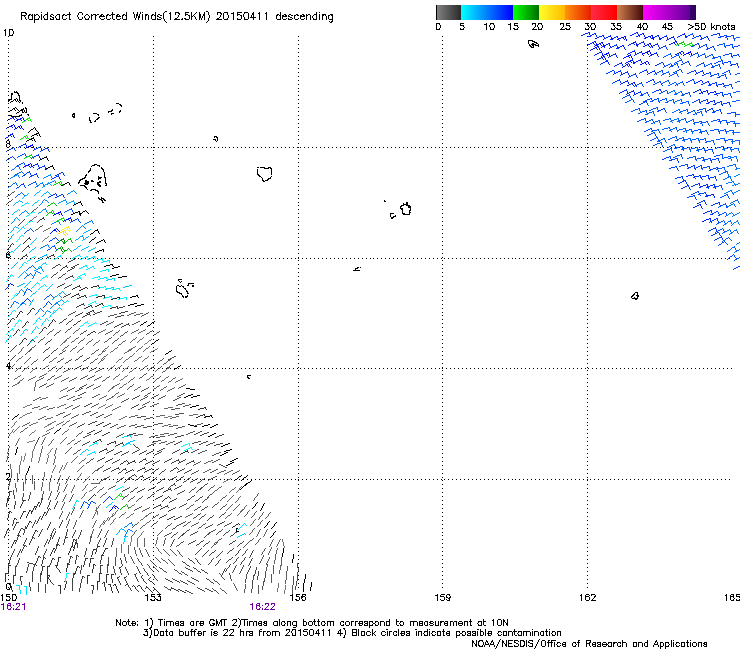Click the NOAA/NESDIS credit text
Image resolution: width=740 pixels, height=650 pixels.
point(589,644)
